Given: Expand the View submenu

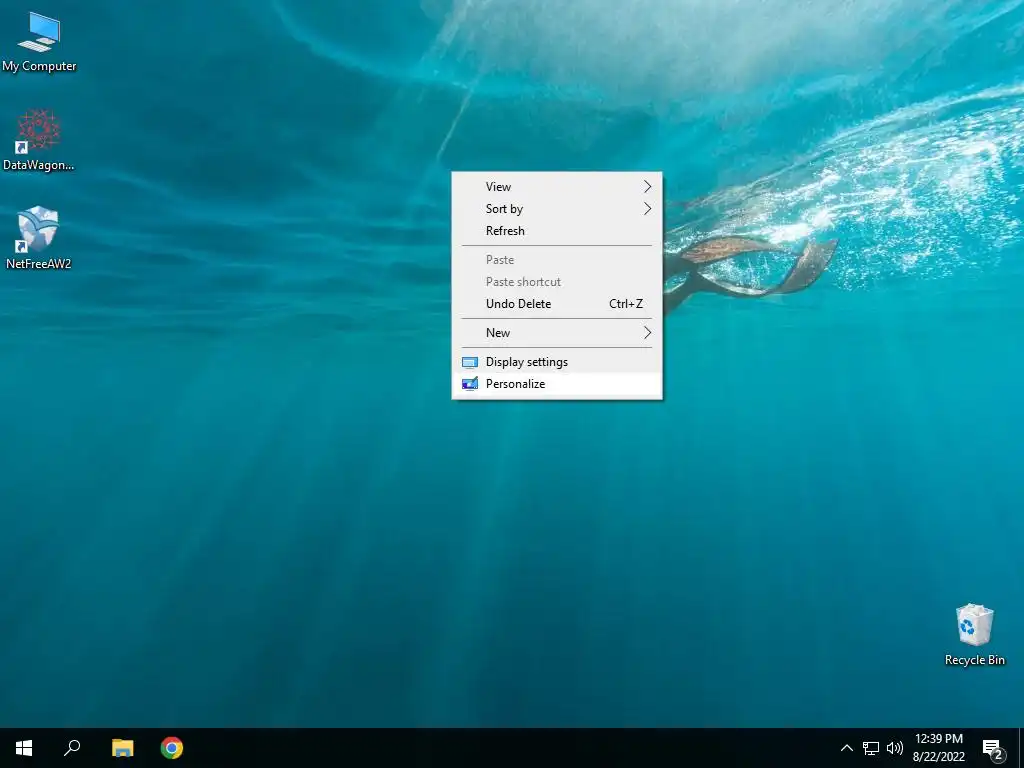Looking at the screenshot, I should tap(557, 187).
